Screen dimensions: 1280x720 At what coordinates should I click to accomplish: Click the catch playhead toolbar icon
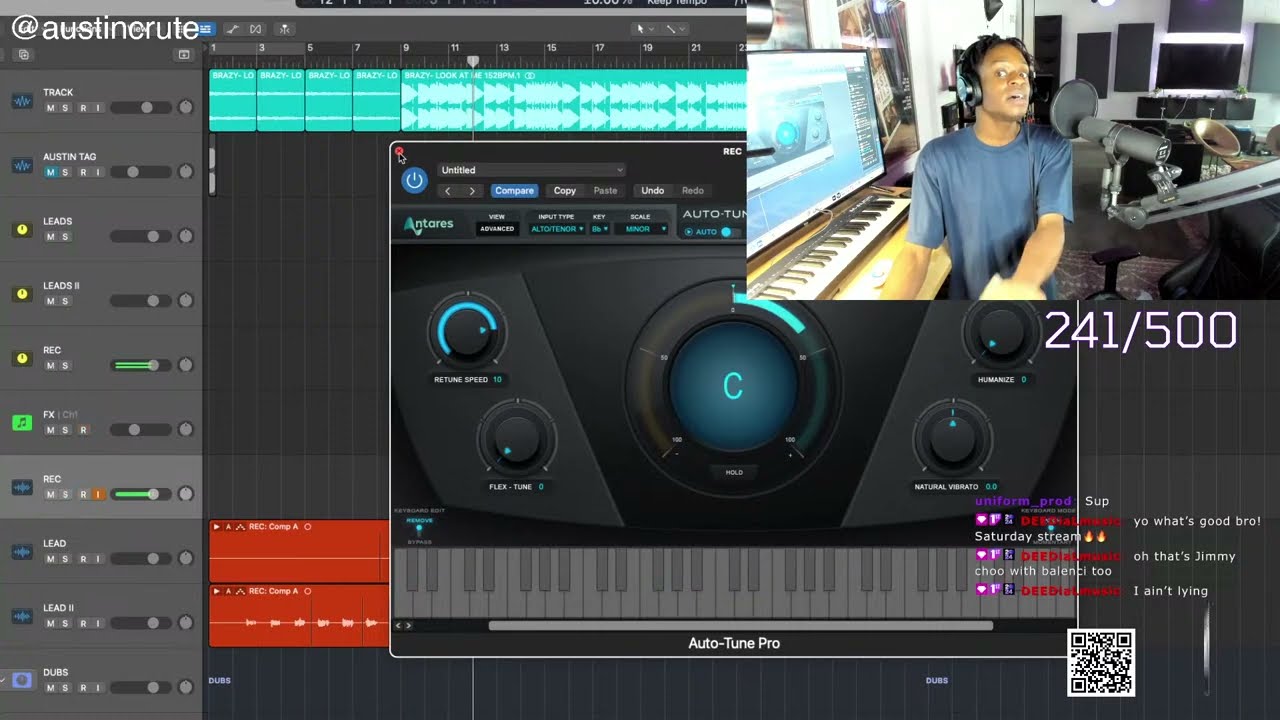click(x=284, y=29)
